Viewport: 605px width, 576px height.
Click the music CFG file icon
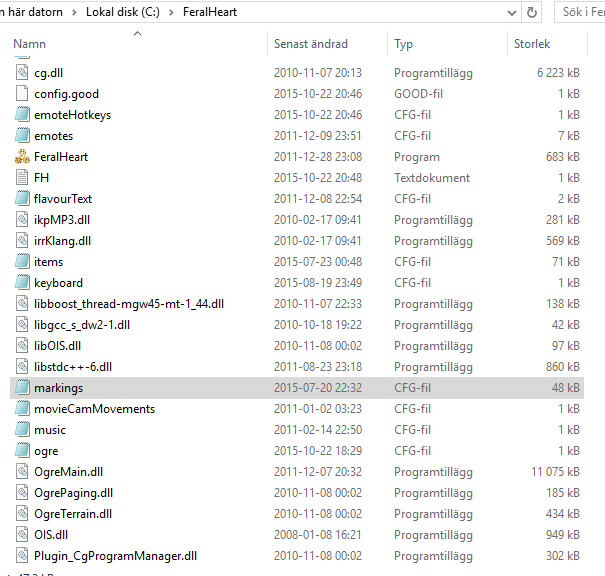pos(22,429)
